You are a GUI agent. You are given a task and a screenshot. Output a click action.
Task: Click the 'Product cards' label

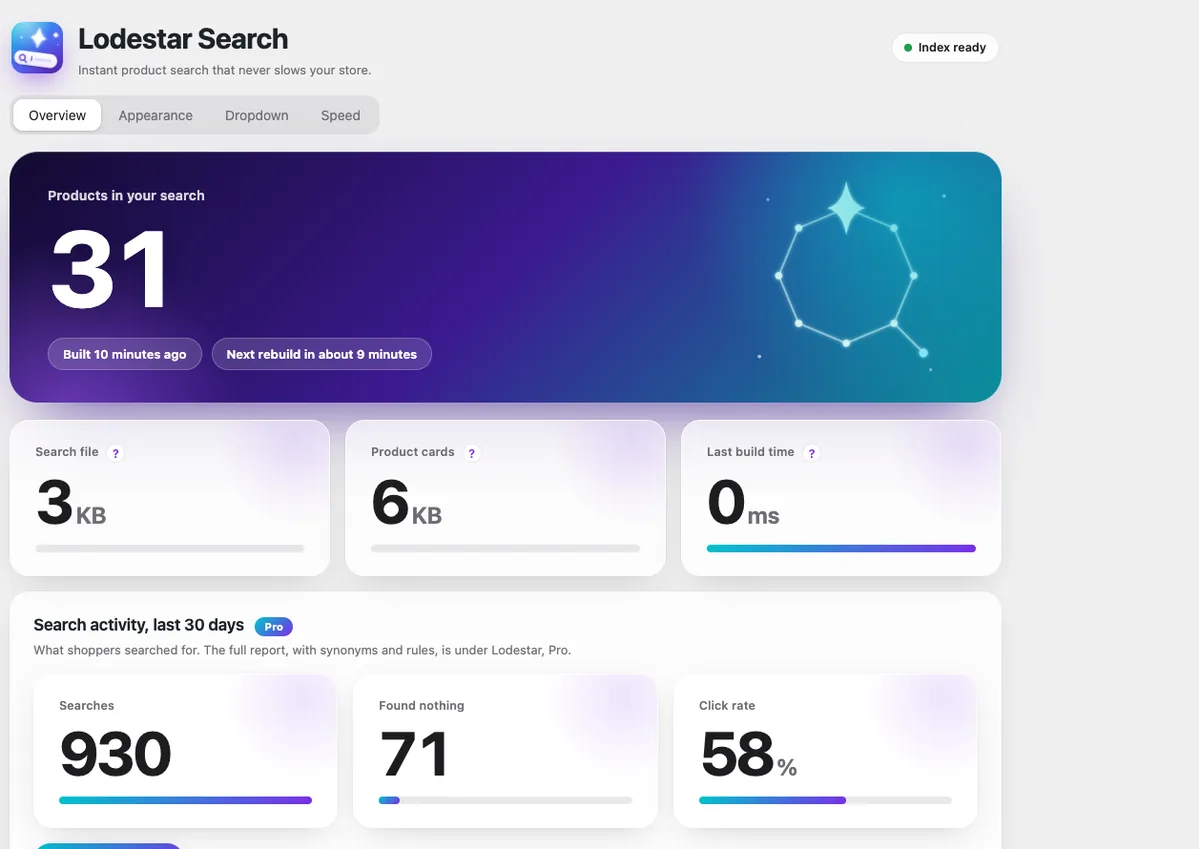tap(413, 452)
